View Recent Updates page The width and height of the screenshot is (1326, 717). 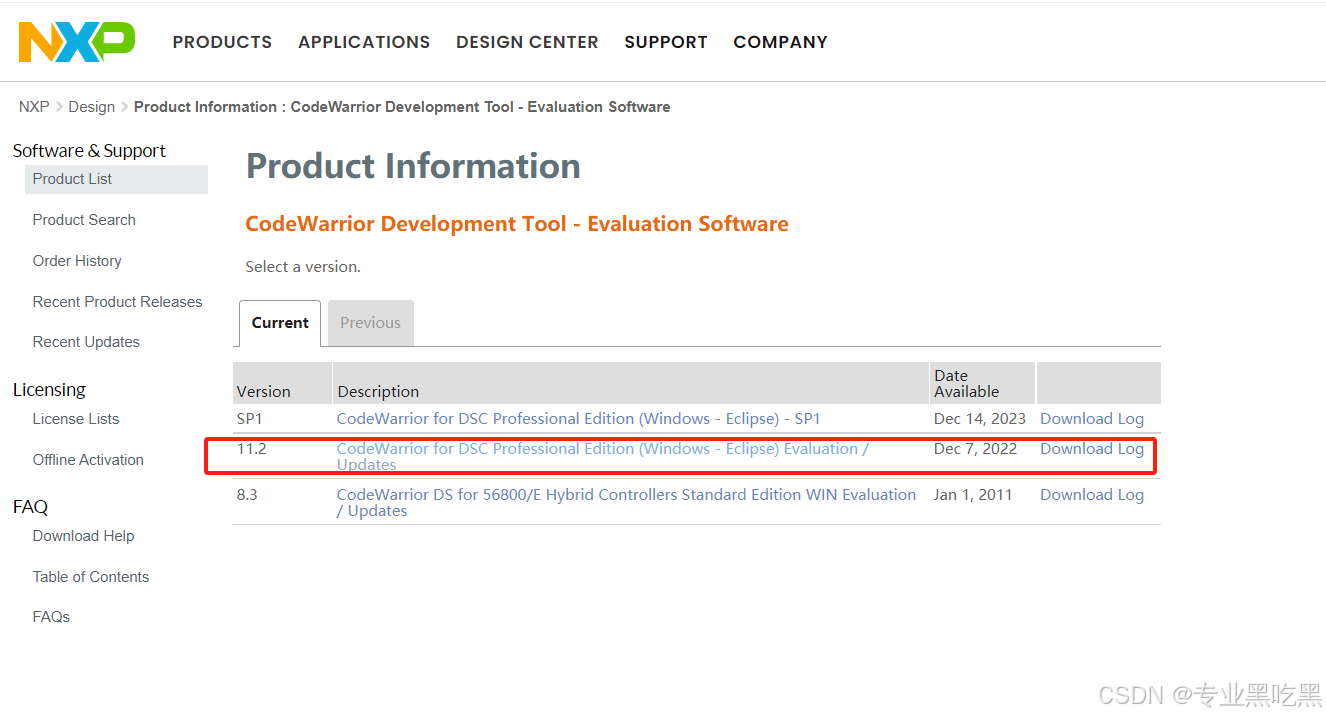tap(86, 342)
